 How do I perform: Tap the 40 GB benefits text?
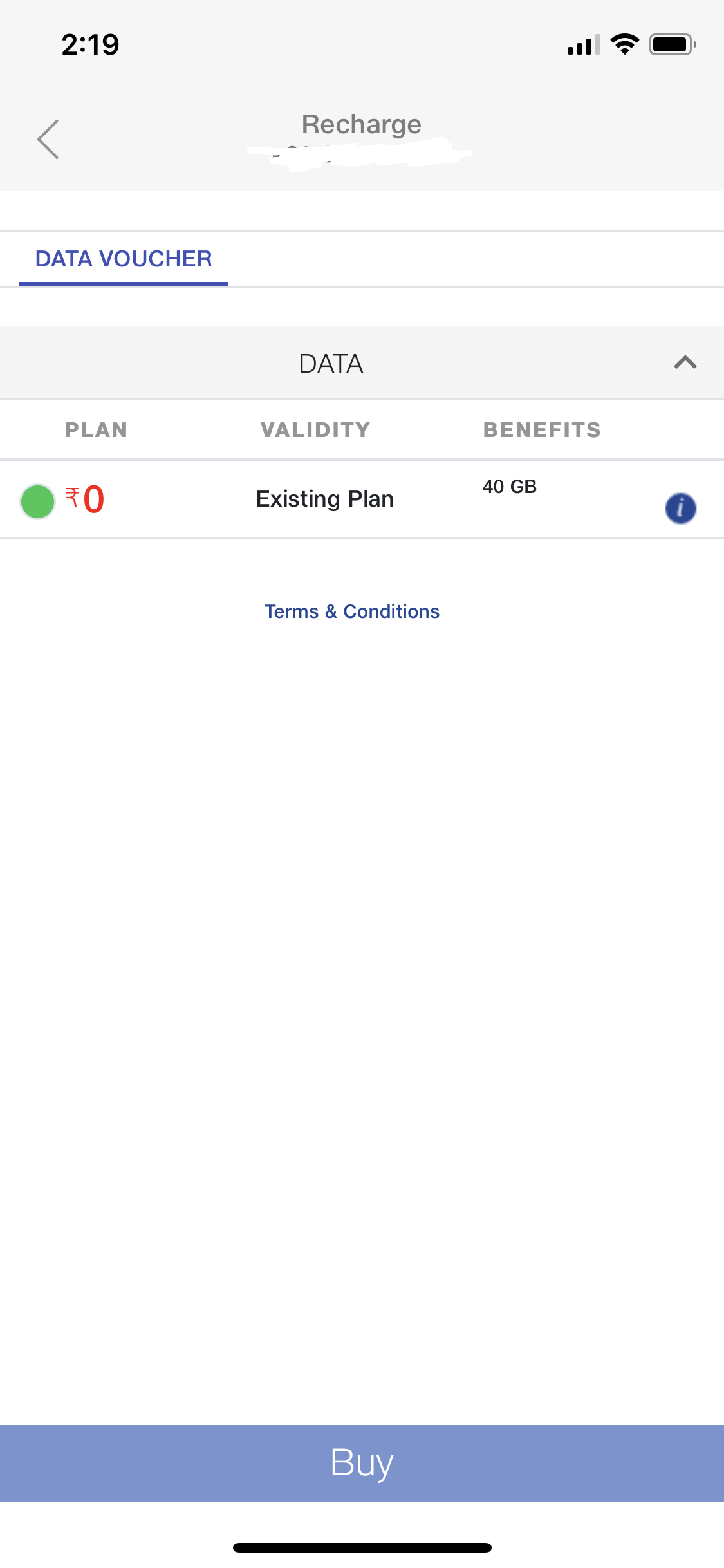click(x=510, y=487)
